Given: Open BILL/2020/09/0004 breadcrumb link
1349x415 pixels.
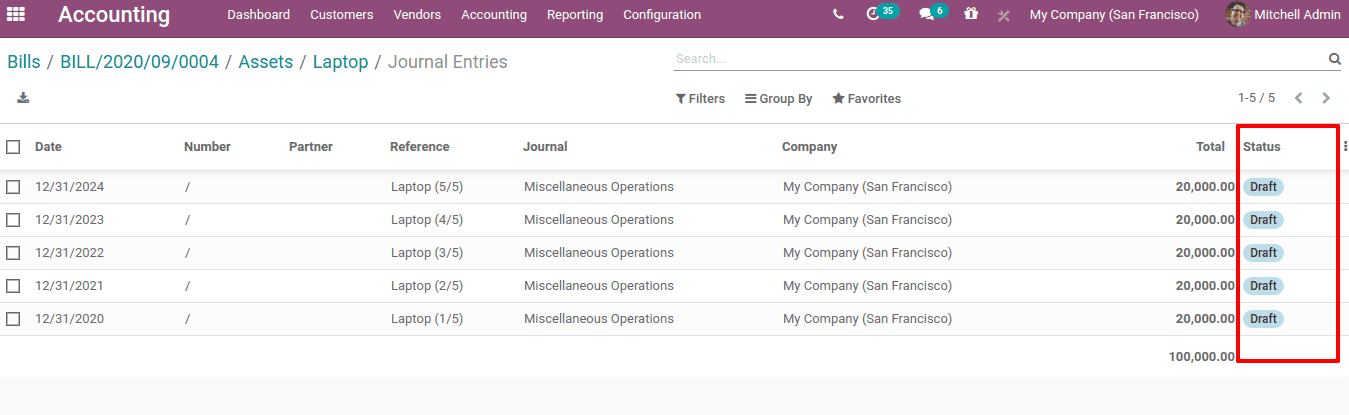Looking at the screenshot, I should pos(139,62).
